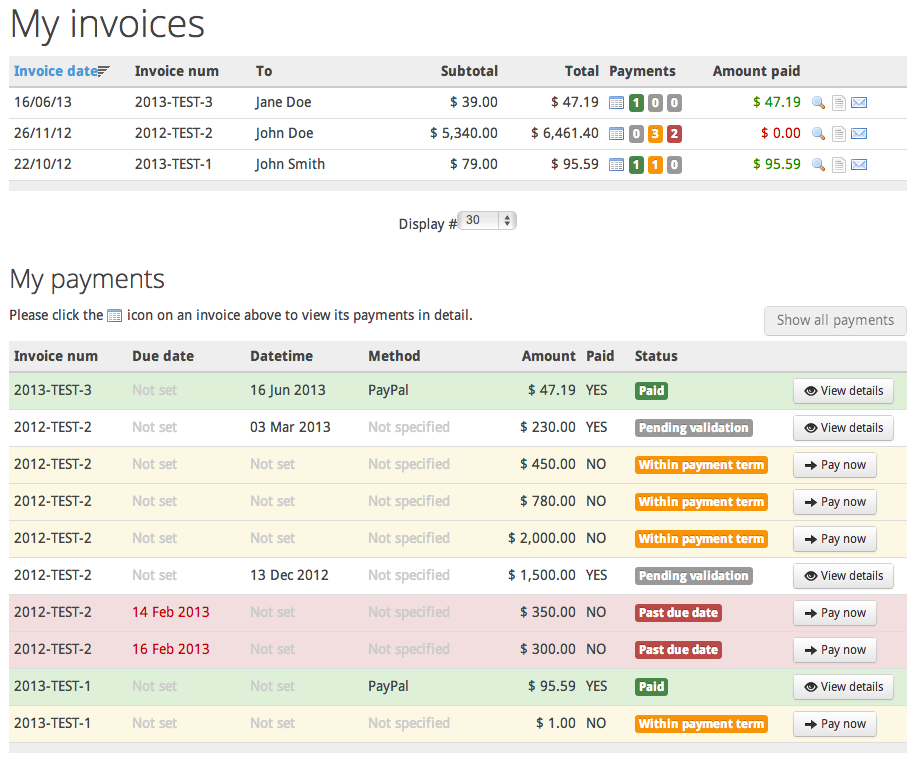Click Within payment term label on $1.00 row
The image size is (918, 765).
pyautogui.click(x=701, y=724)
